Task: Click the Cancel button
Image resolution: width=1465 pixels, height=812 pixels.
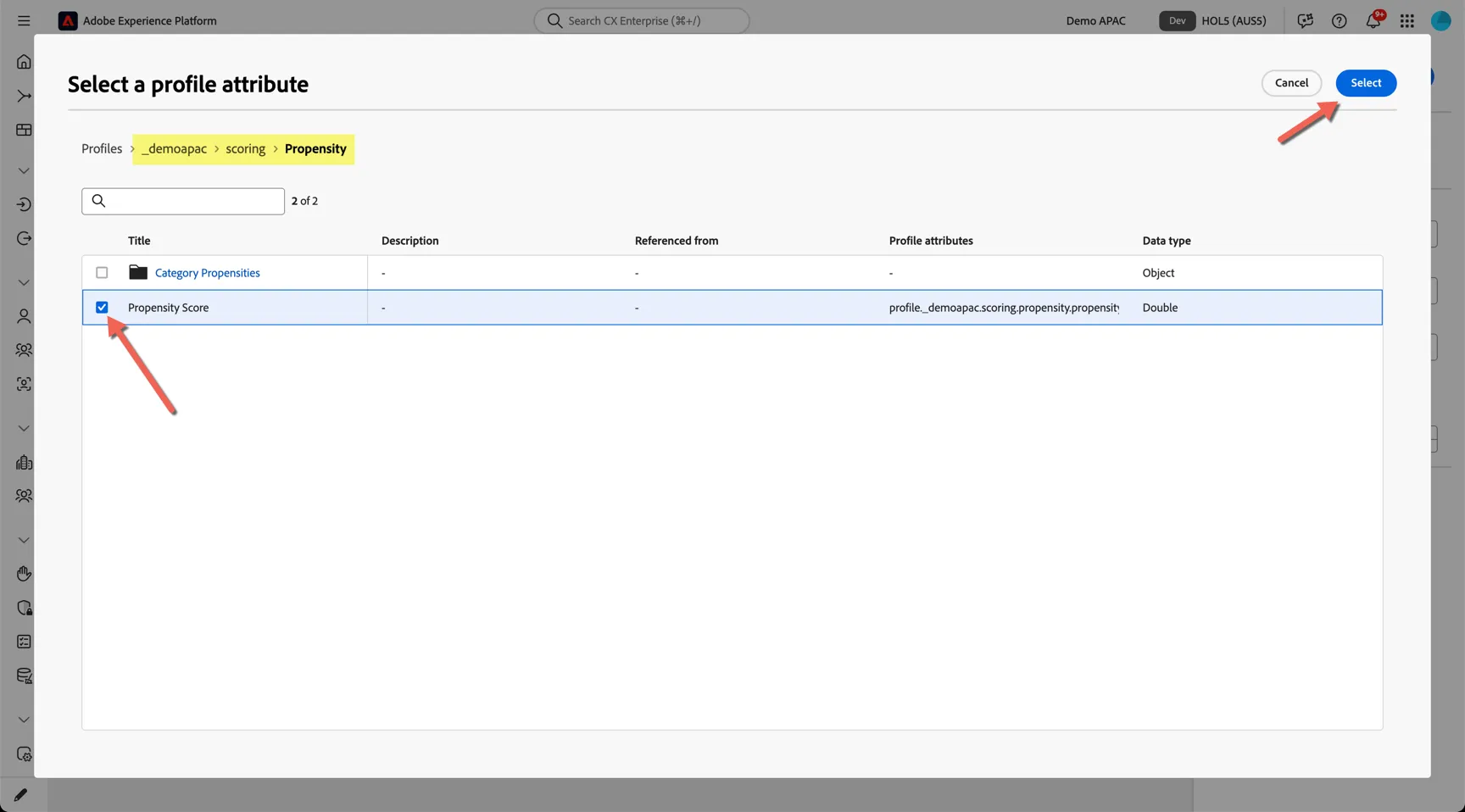Action: click(1291, 83)
